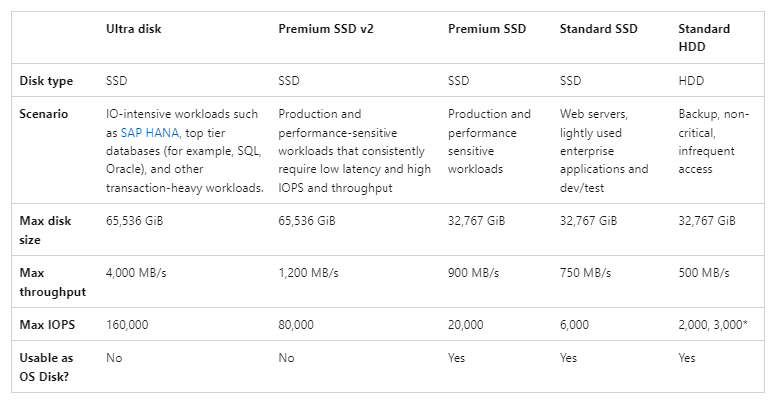Image resolution: width=775 pixels, height=405 pixels.
Task: Open the SAP HANA link
Action: pos(149,133)
